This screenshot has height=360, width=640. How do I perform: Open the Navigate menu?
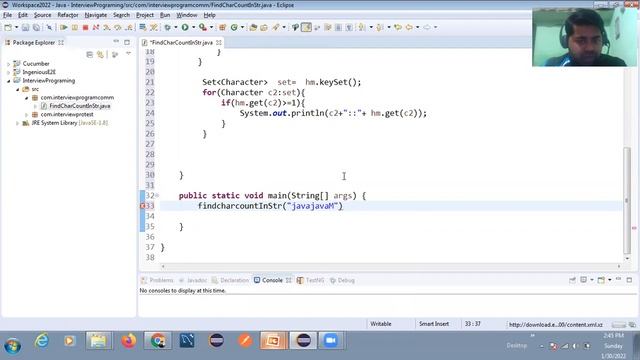point(96,15)
